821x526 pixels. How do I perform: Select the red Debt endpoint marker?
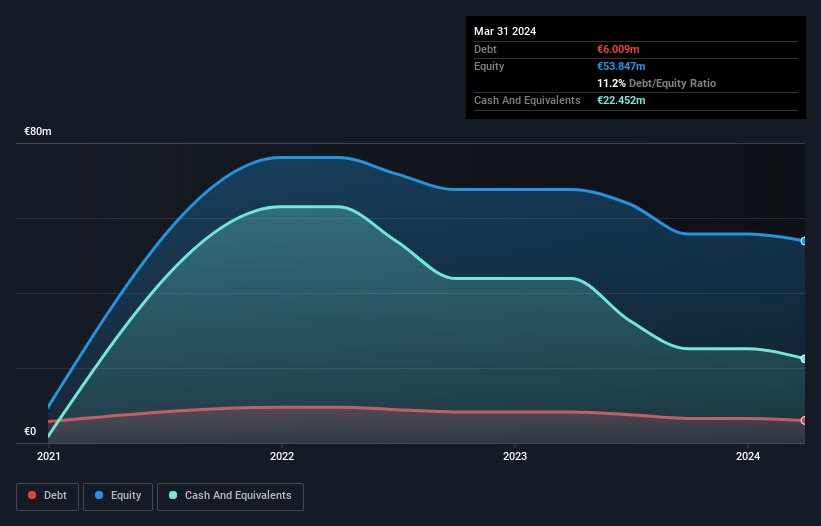tap(804, 420)
